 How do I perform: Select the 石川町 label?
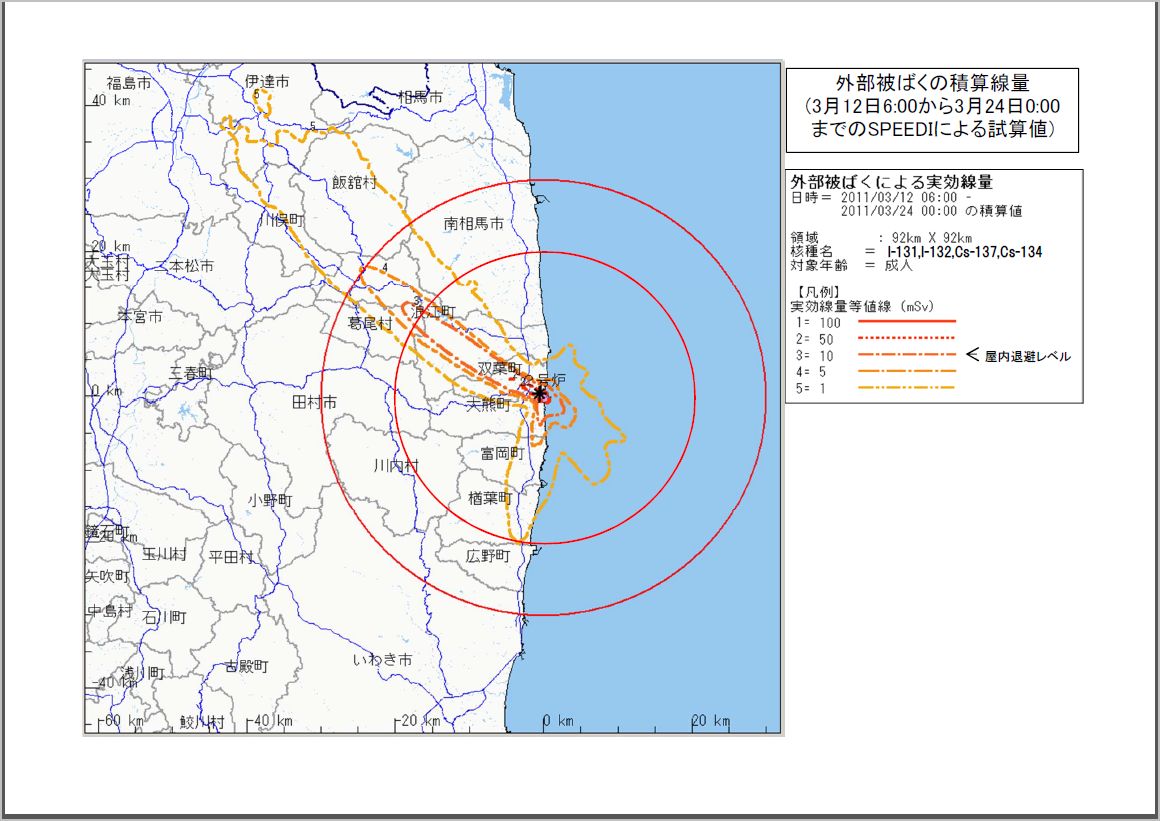pyautogui.click(x=165, y=617)
